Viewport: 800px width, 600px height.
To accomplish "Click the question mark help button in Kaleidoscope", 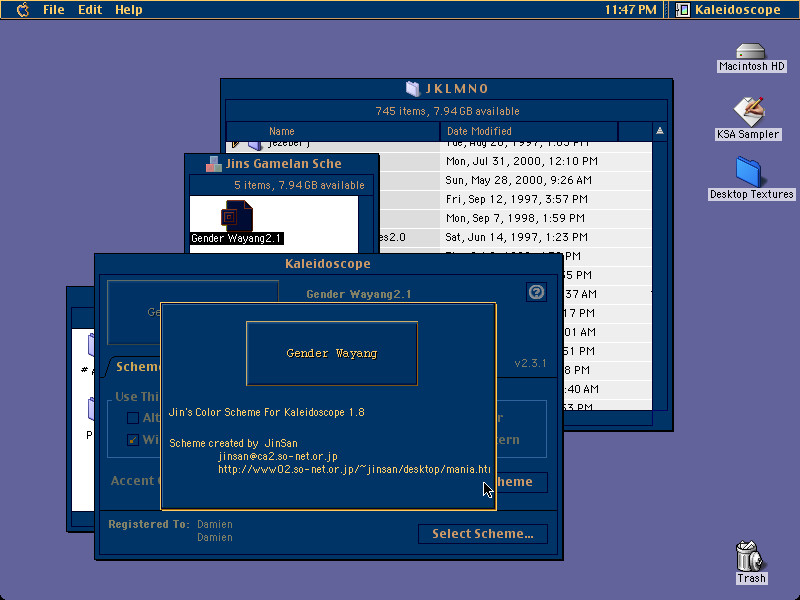I will 536,292.
